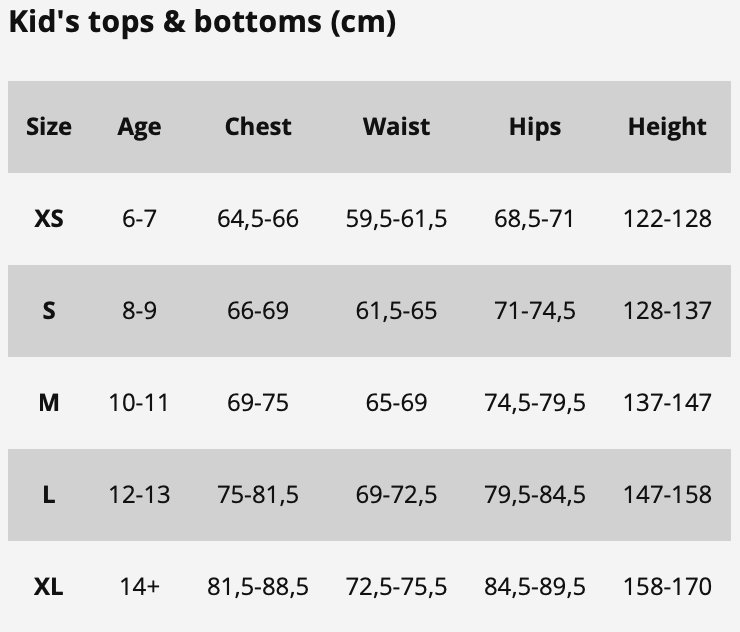The height and width of the screenshot is (632, 740).
Task: Click the XL size row label
Action: tap(49, 586)
